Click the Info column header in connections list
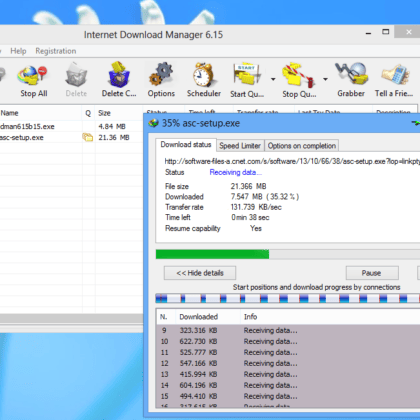Image resolution: width=420 pixels, height=420 pixels. pos(330,317)
